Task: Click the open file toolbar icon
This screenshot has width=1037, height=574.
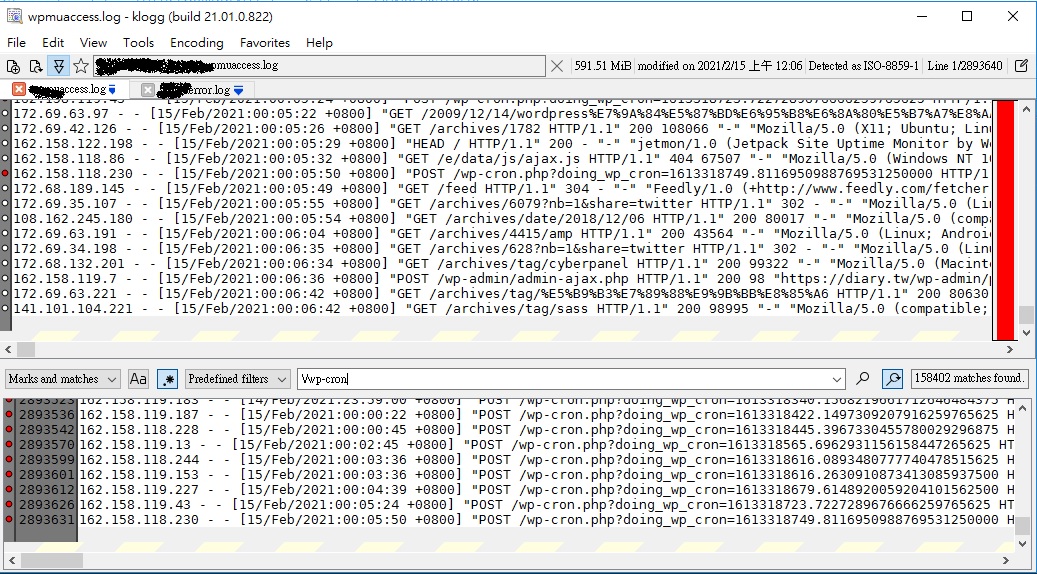Action: tap(13, 66)
